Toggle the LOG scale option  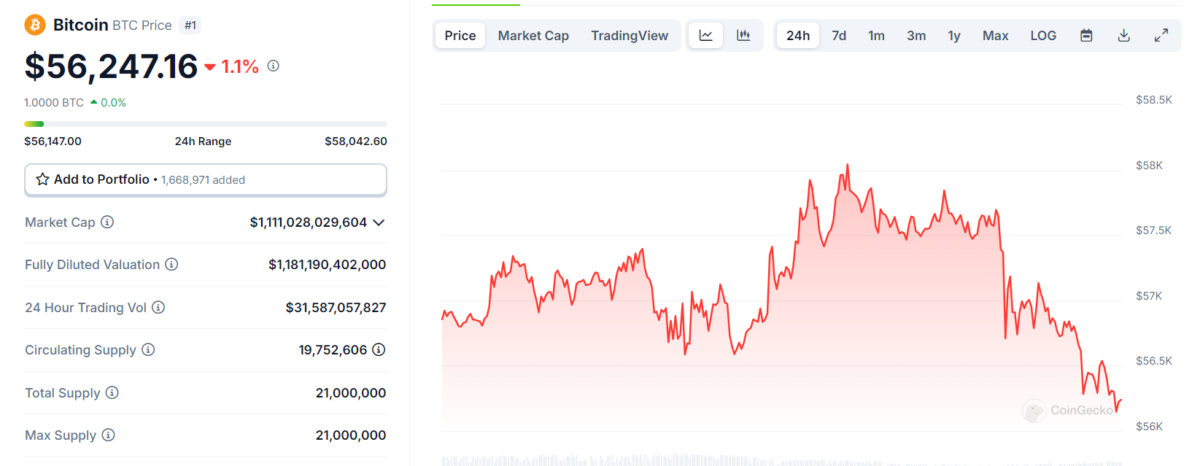1043,36
